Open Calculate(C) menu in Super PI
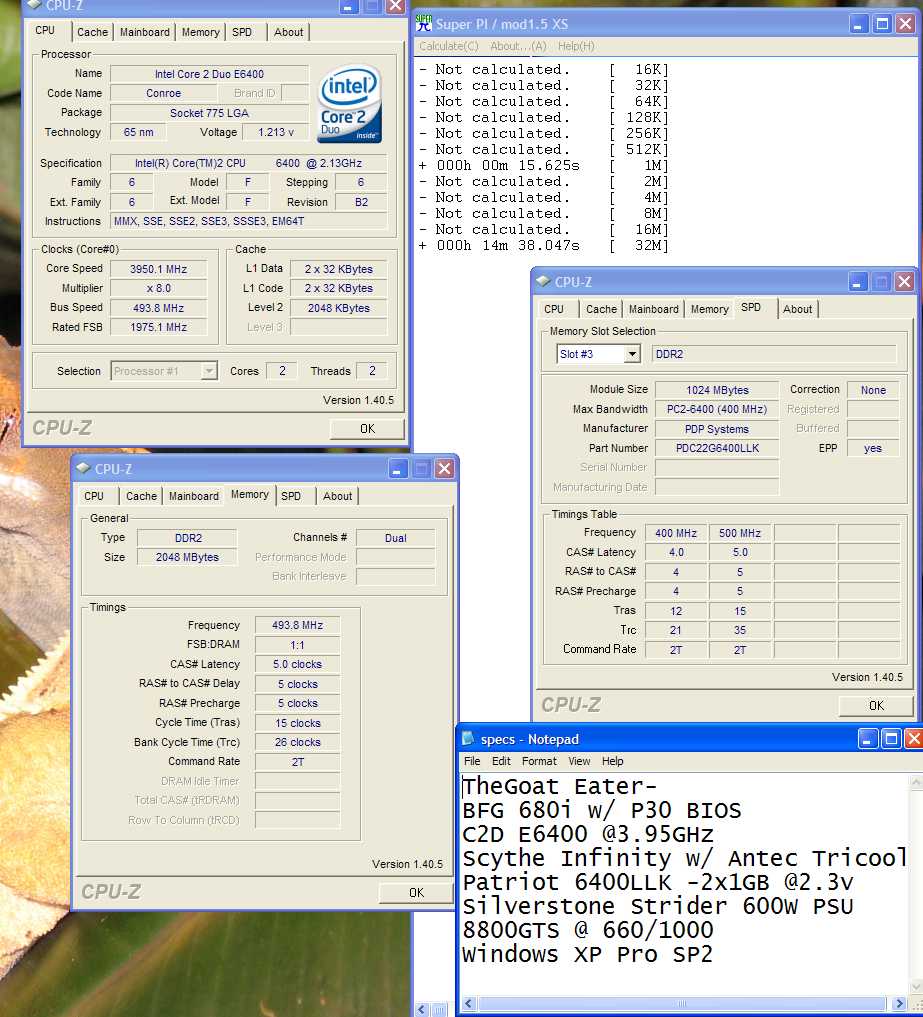 [449, 46]
